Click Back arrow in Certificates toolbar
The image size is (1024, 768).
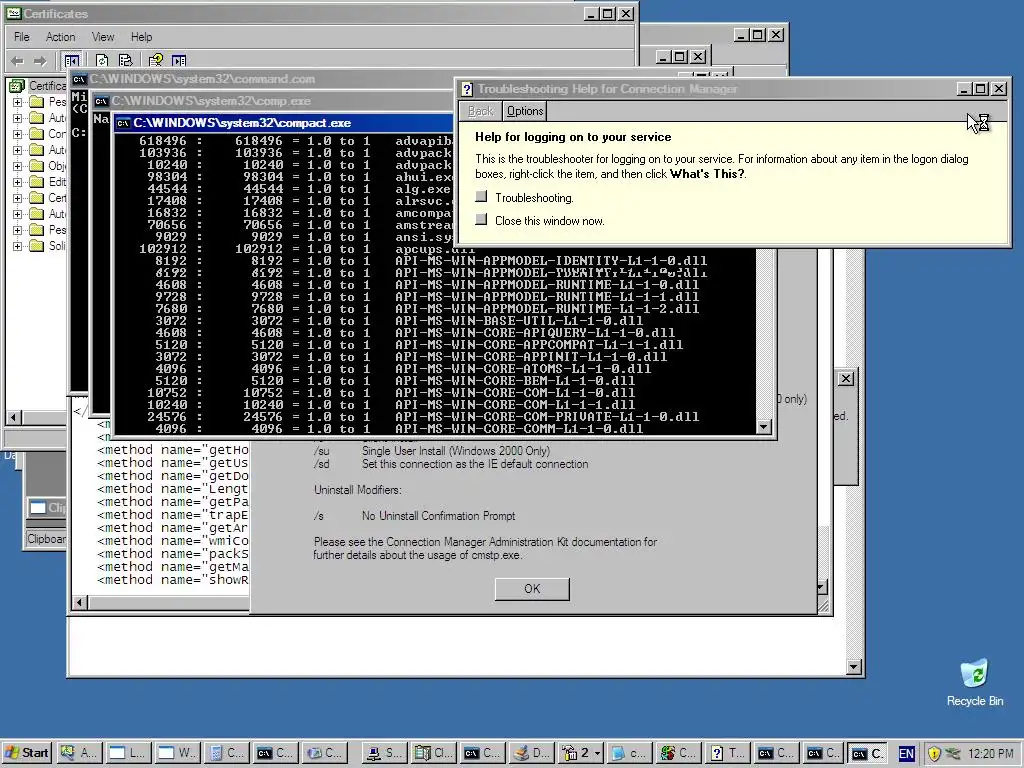tap(18, 61)
